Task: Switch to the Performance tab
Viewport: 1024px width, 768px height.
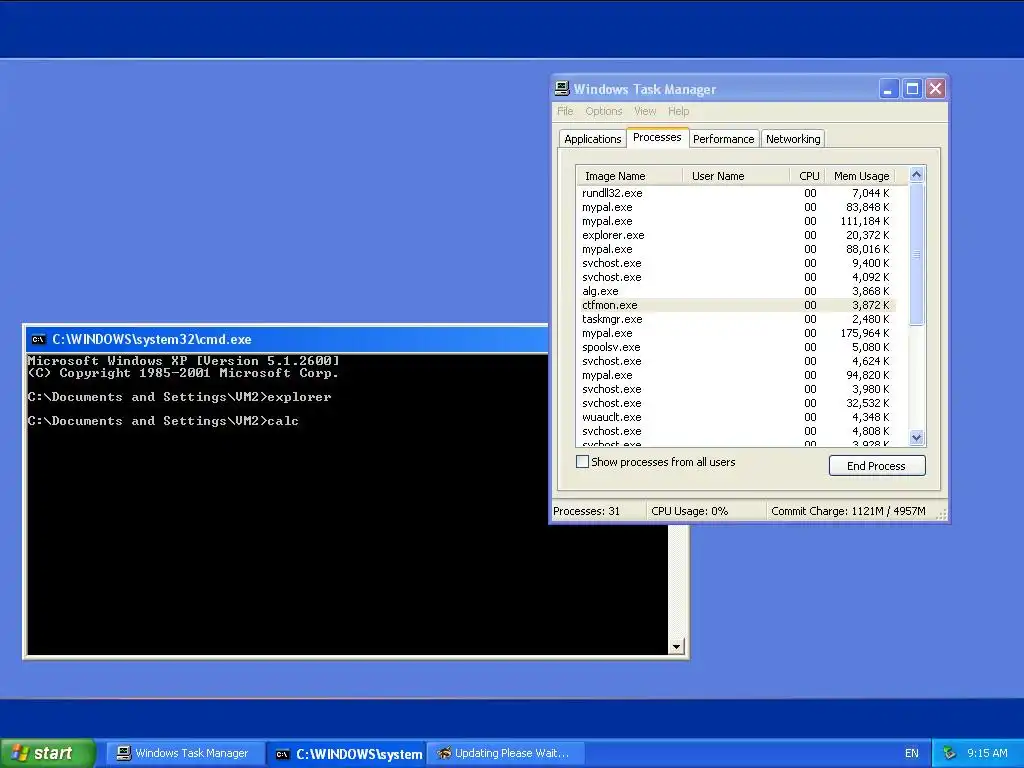Action: (x=724, y=139)
